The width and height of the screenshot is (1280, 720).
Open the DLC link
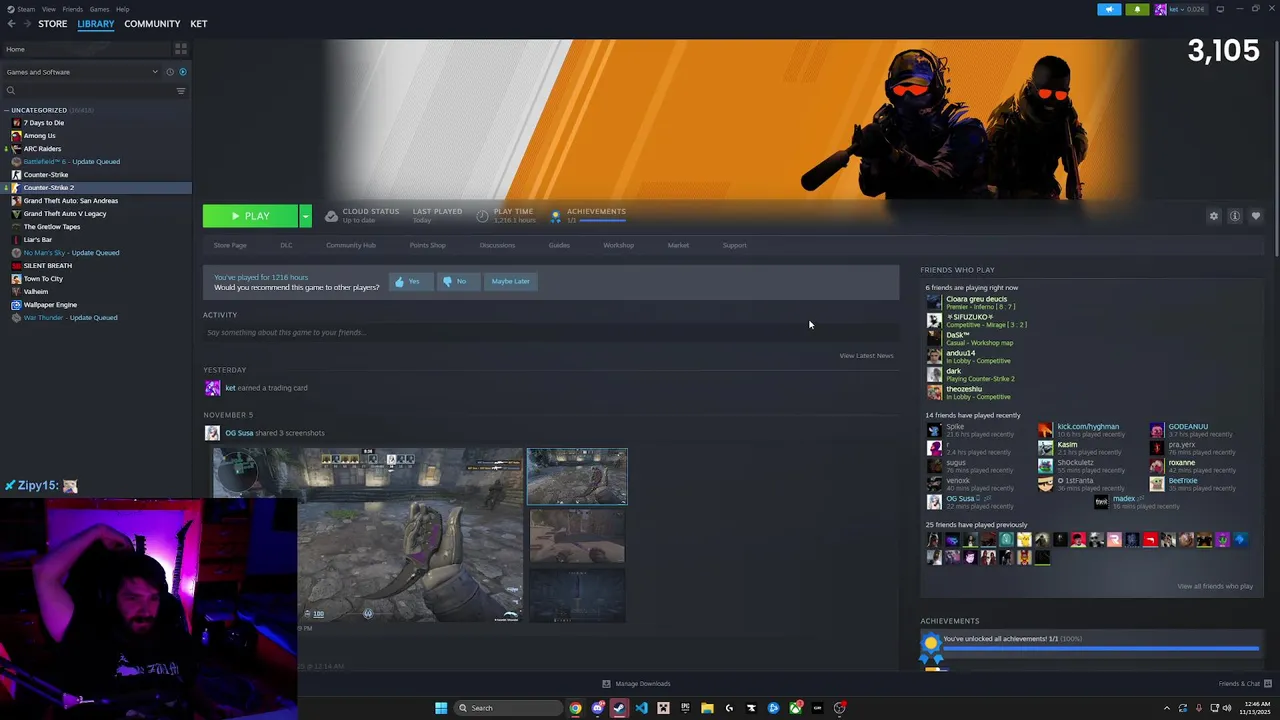286,245
